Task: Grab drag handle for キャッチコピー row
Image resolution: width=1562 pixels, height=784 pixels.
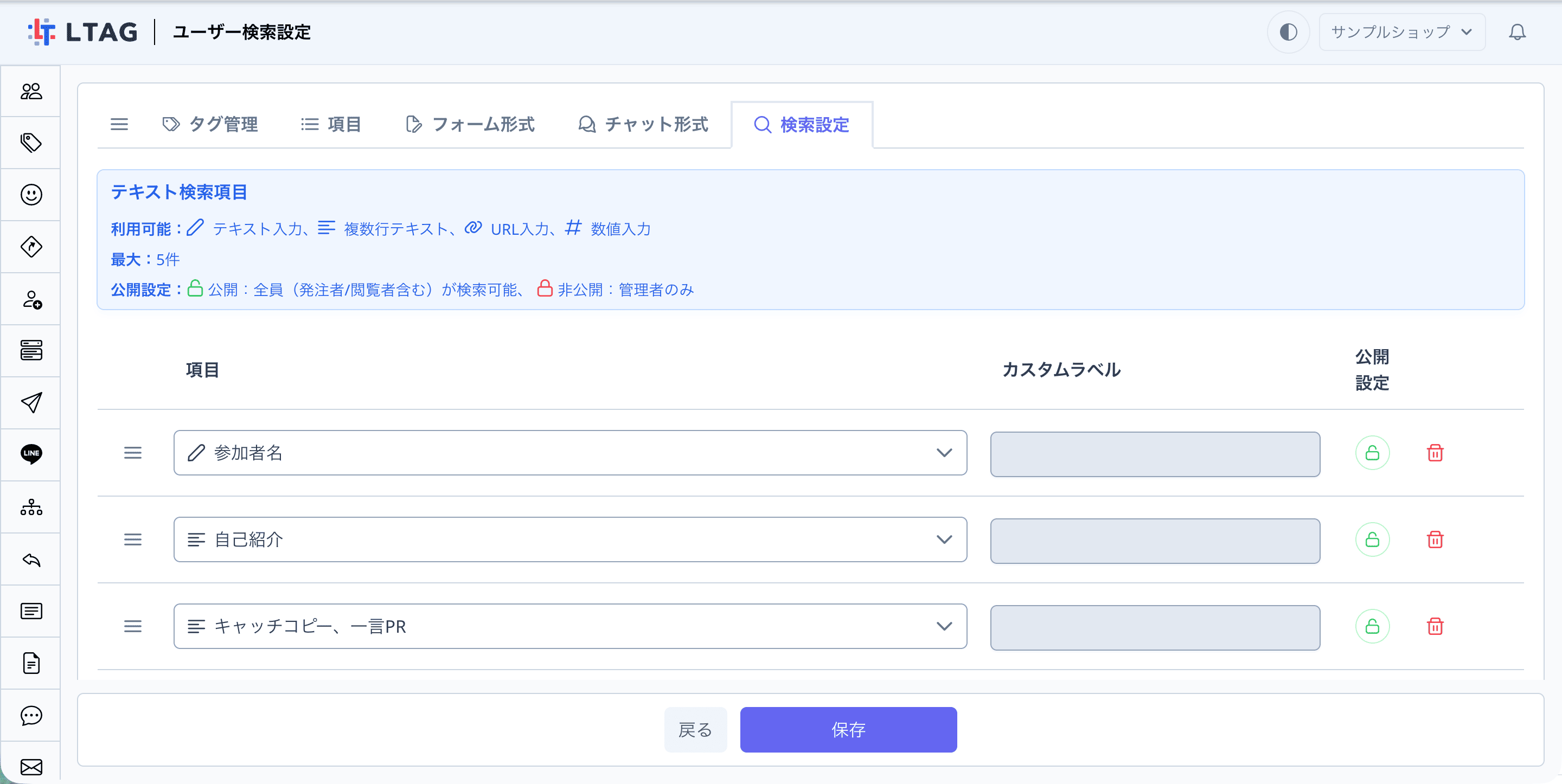Action: click(x=133, y=626)
